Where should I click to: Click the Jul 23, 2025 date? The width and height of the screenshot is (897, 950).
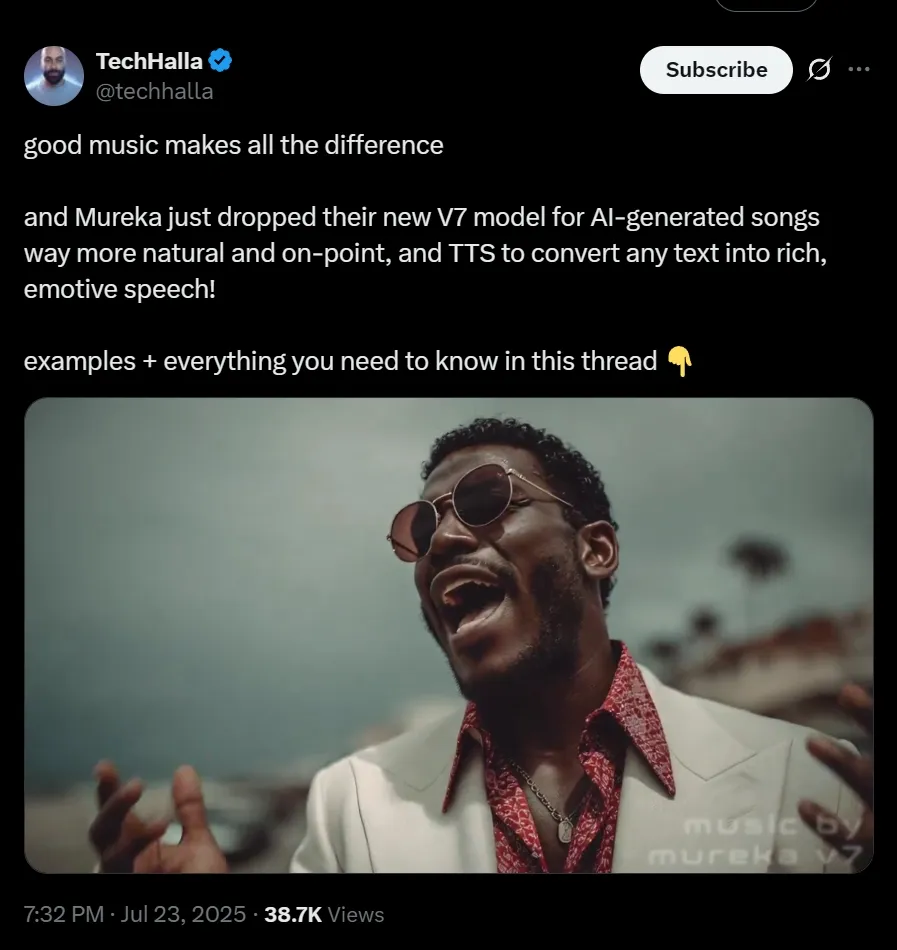pyautogui.click(x=182, y=914)
